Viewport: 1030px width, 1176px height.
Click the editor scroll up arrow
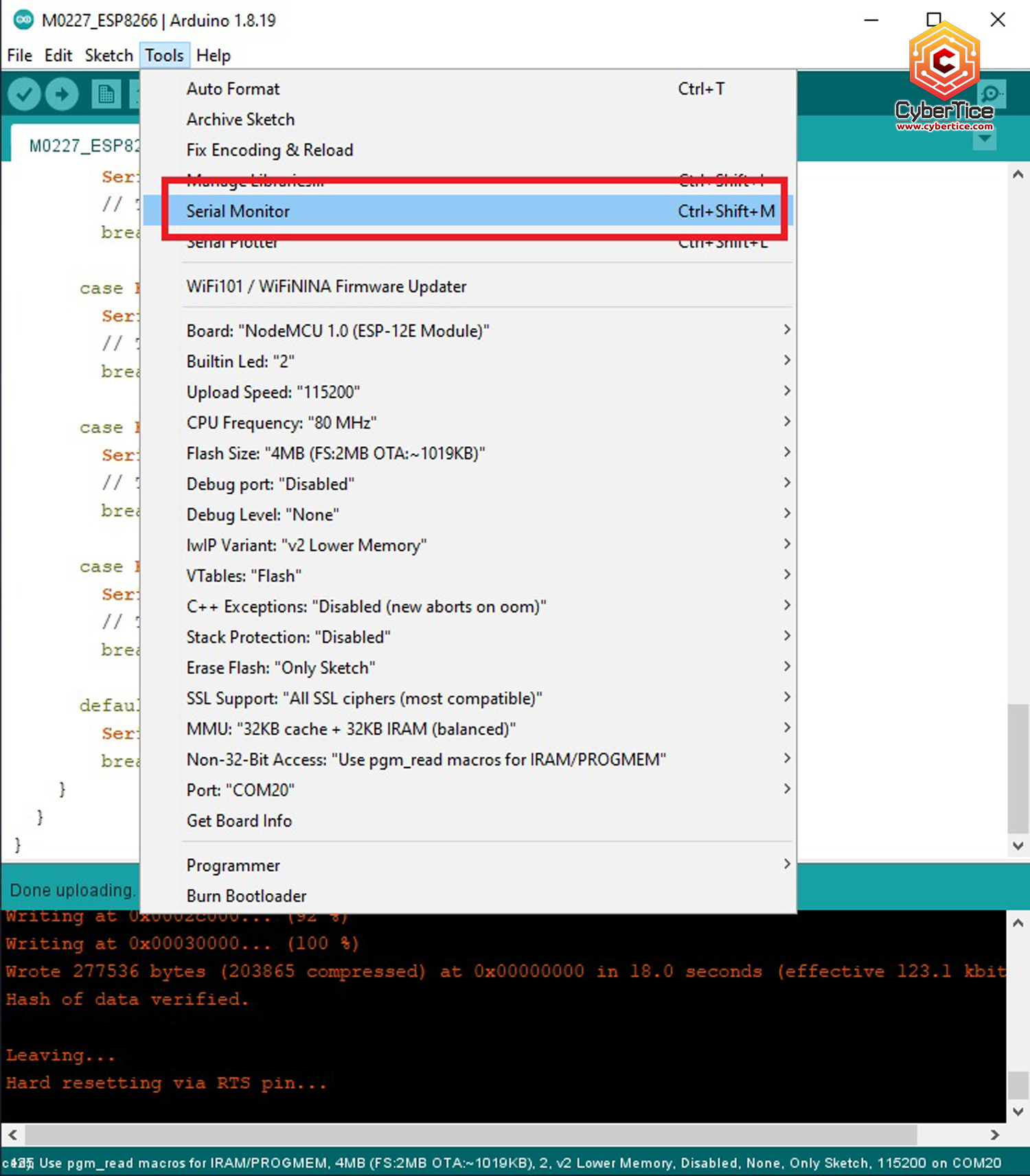tap(1018, 174)
